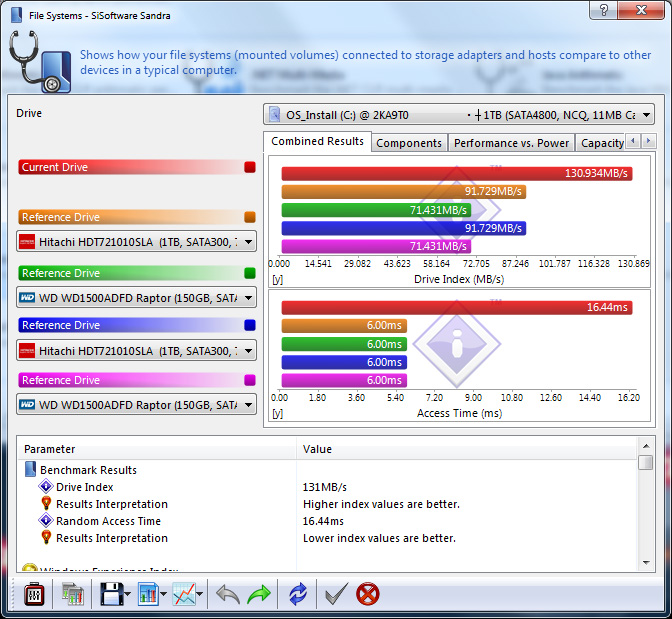Click the green 71.431MB/s chart bar

376,210
